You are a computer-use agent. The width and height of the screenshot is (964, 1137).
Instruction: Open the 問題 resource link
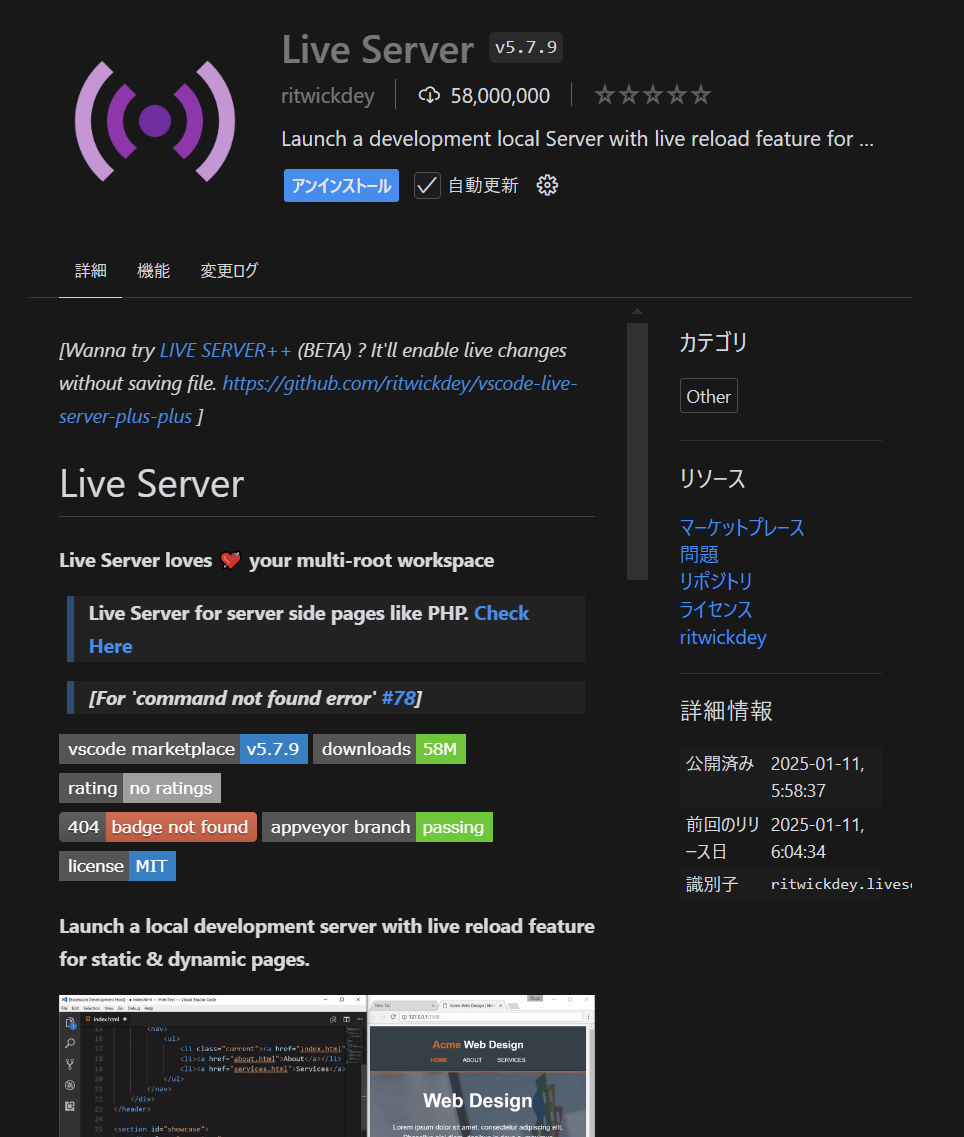click(x=699, y=555)
